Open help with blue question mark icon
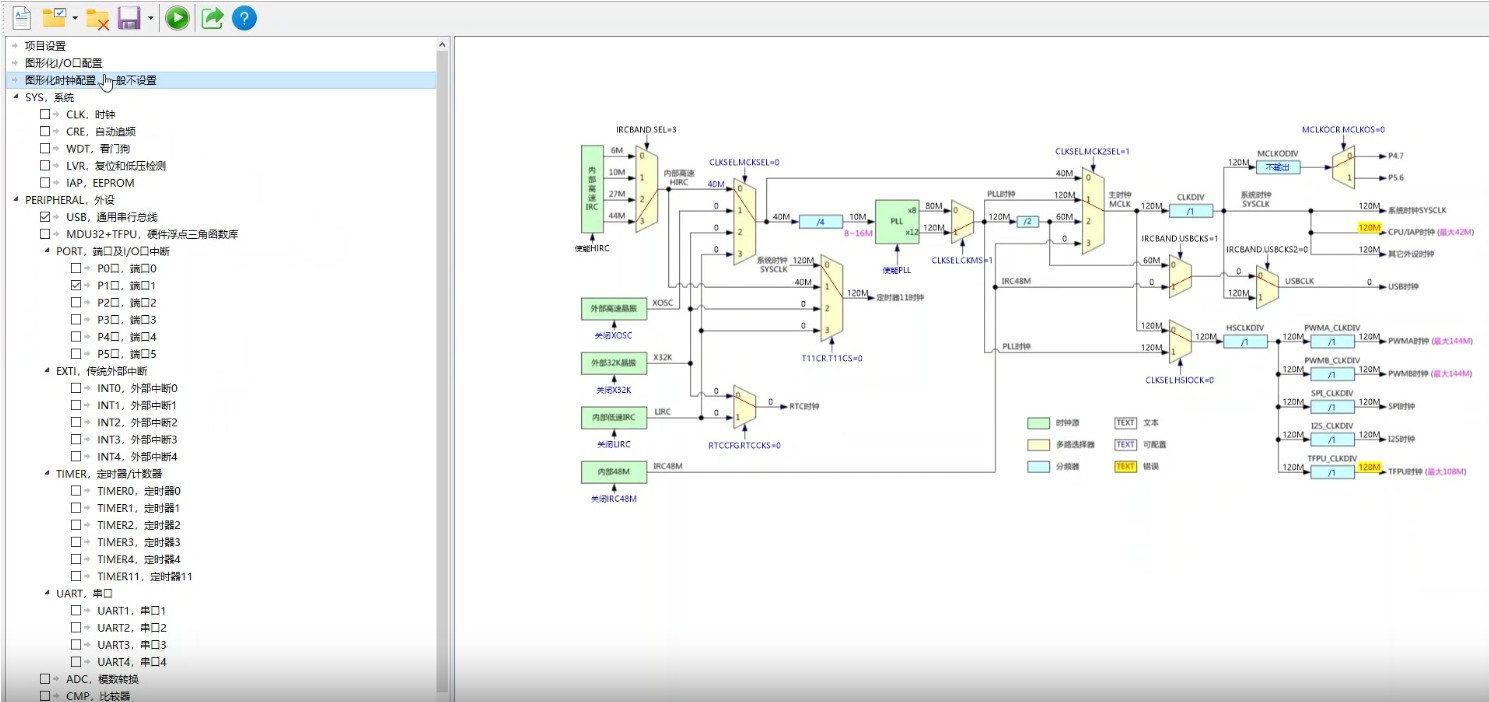The height and width of the screenshot is (702, 1489). (x=244, y=17)
